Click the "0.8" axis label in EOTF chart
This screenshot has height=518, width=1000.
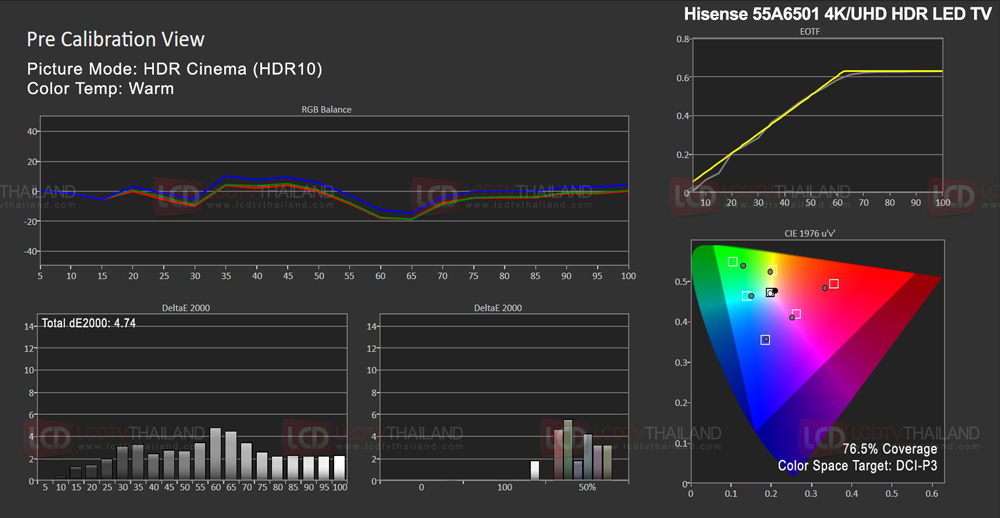click(680, 39)
